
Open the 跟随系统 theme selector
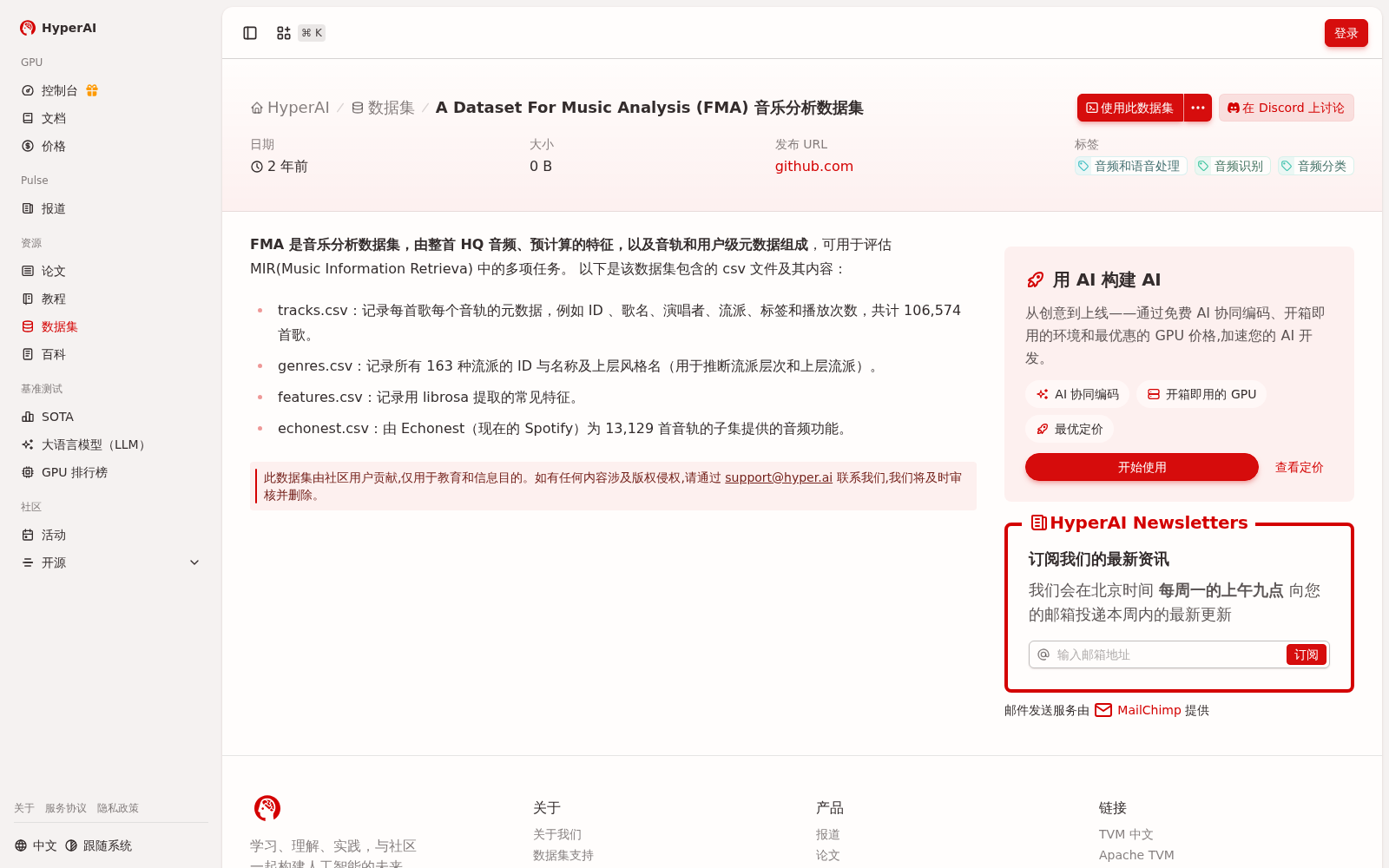coord(98,845)
